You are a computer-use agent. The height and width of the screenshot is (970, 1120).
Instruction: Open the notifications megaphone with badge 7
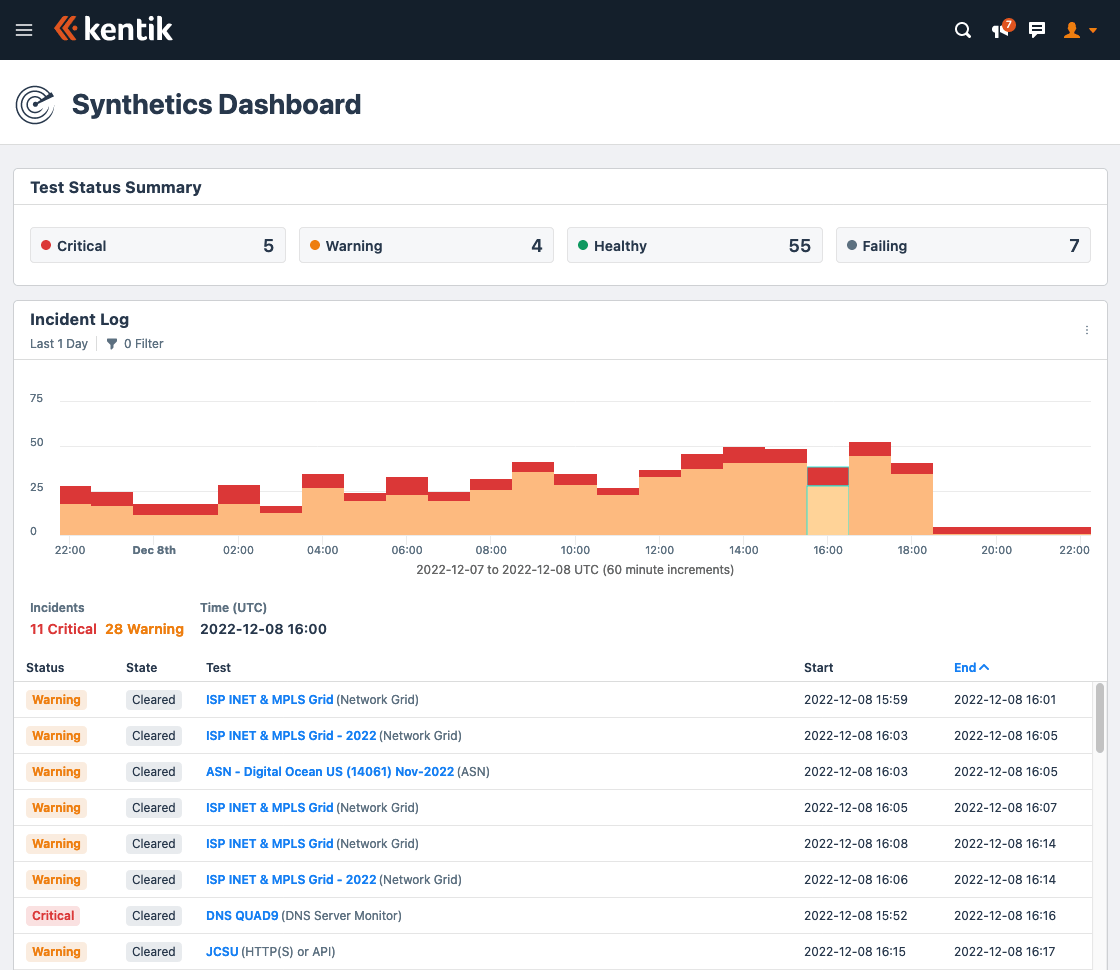click(x=1000, y=30)
